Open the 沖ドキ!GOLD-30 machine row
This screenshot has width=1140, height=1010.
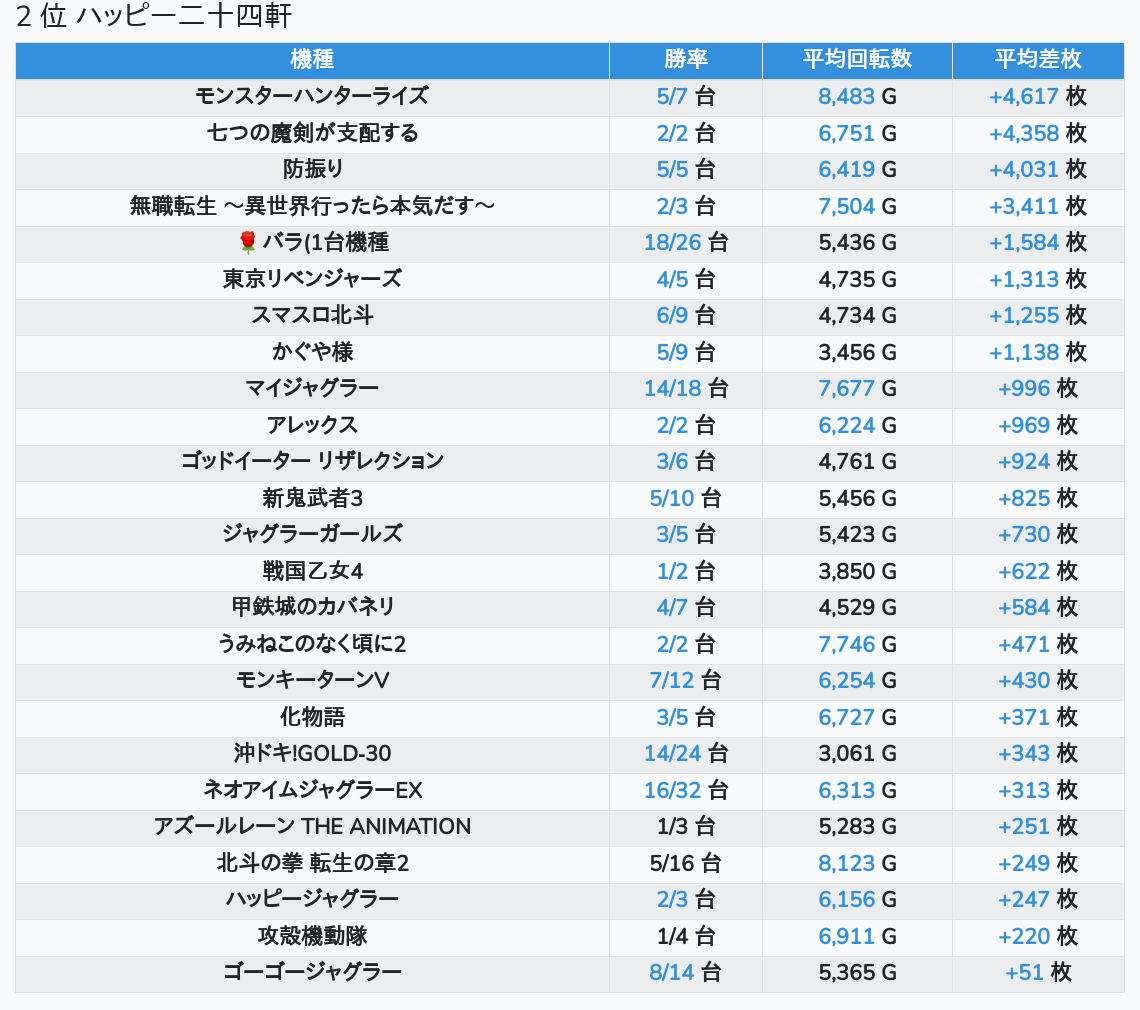(312, 754)
